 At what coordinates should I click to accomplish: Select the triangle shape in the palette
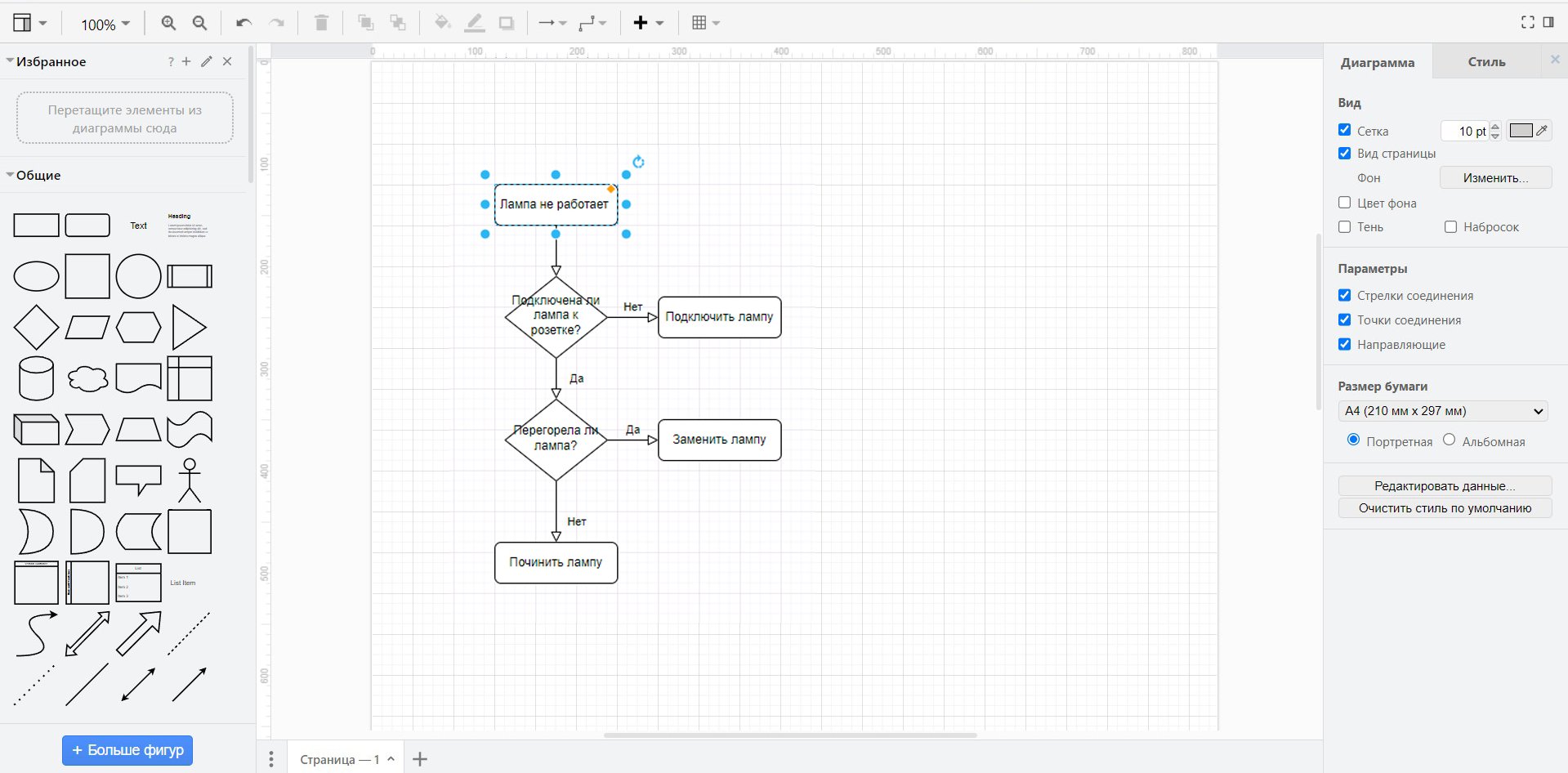(x=190, y=328)
